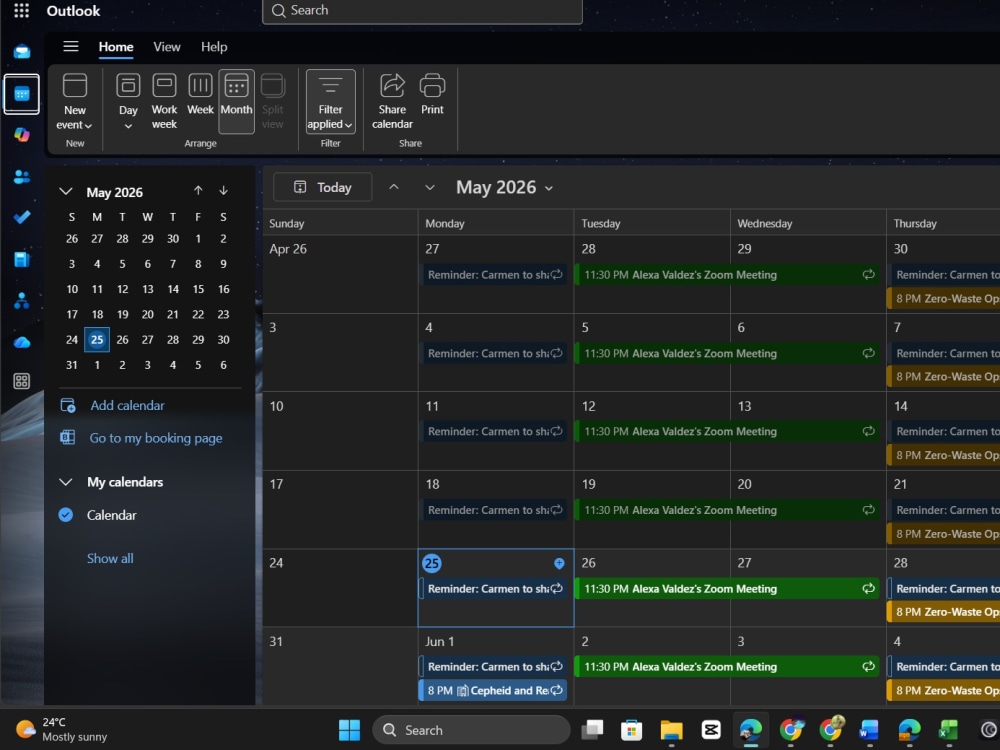Select May 15 in mini calendar

click(x=198, y=289)
